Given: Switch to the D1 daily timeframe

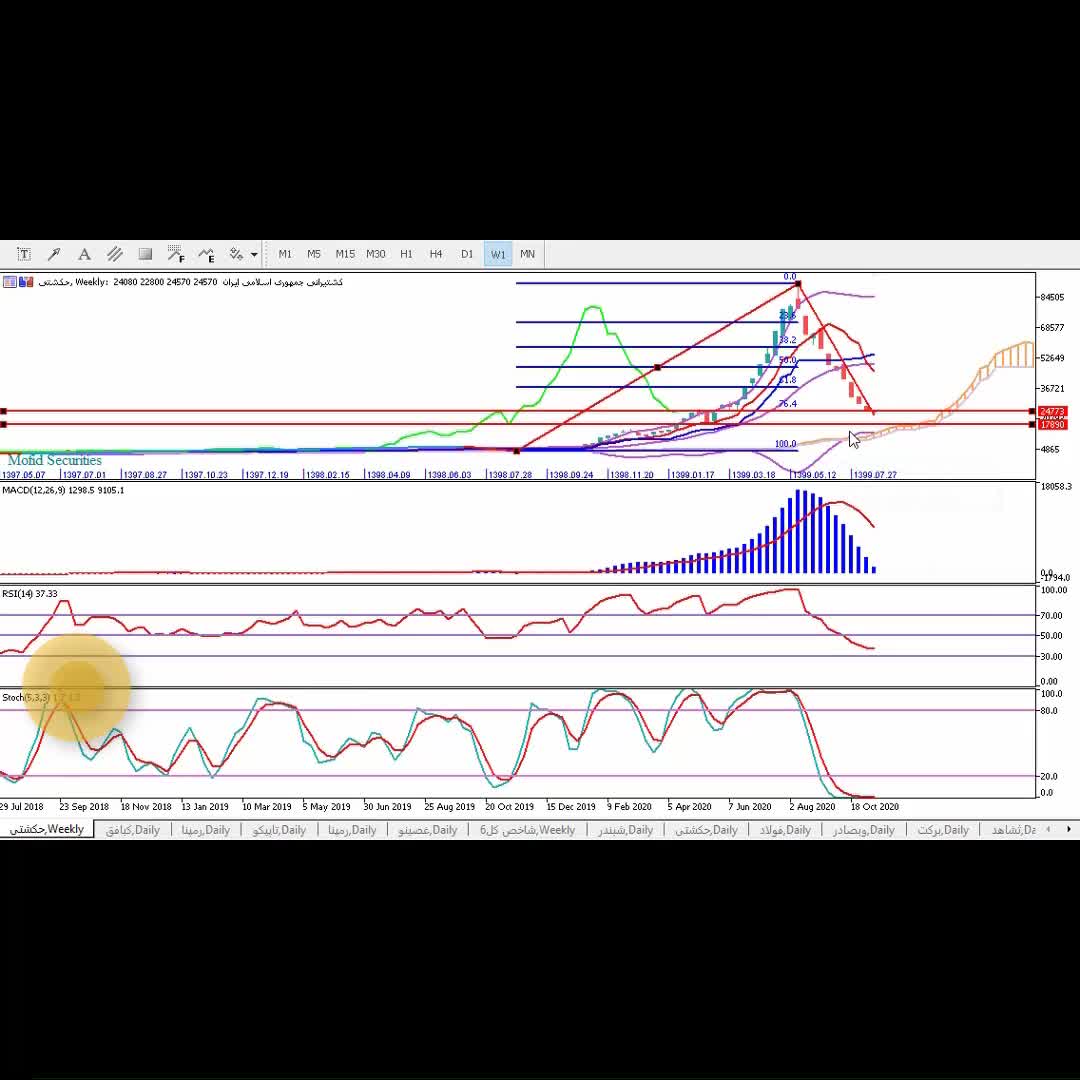Looking at the screenshot, I should tap(467, 254).
